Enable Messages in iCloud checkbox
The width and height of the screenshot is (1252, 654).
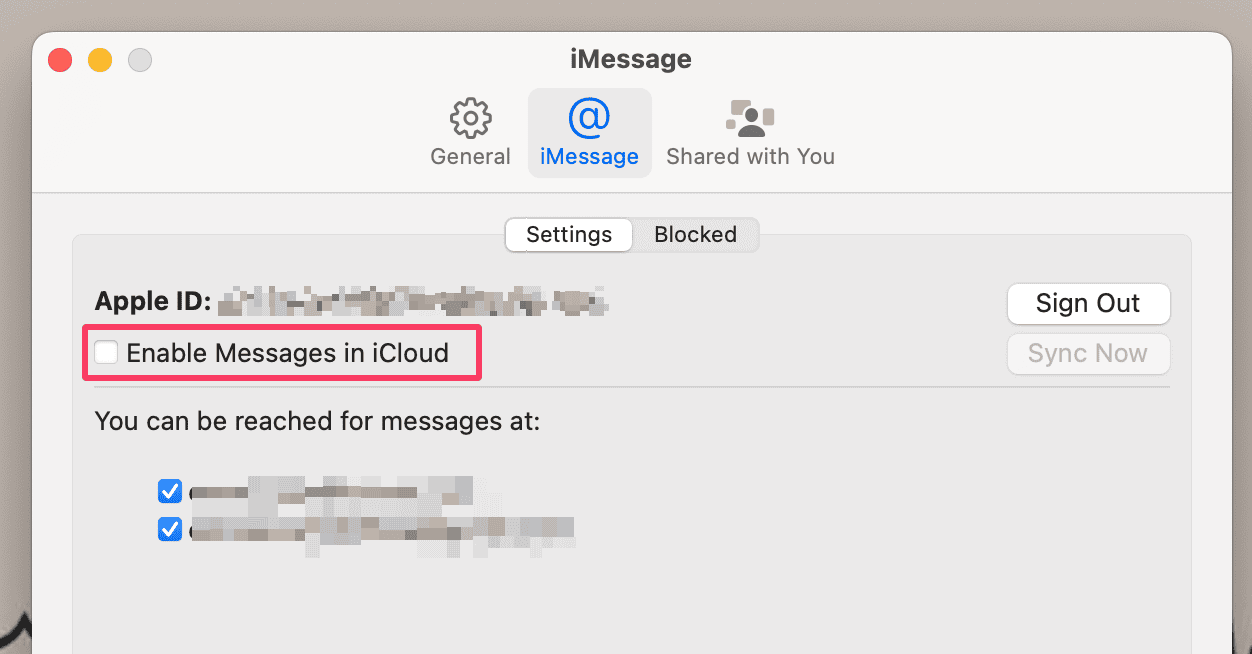[106, 353]
